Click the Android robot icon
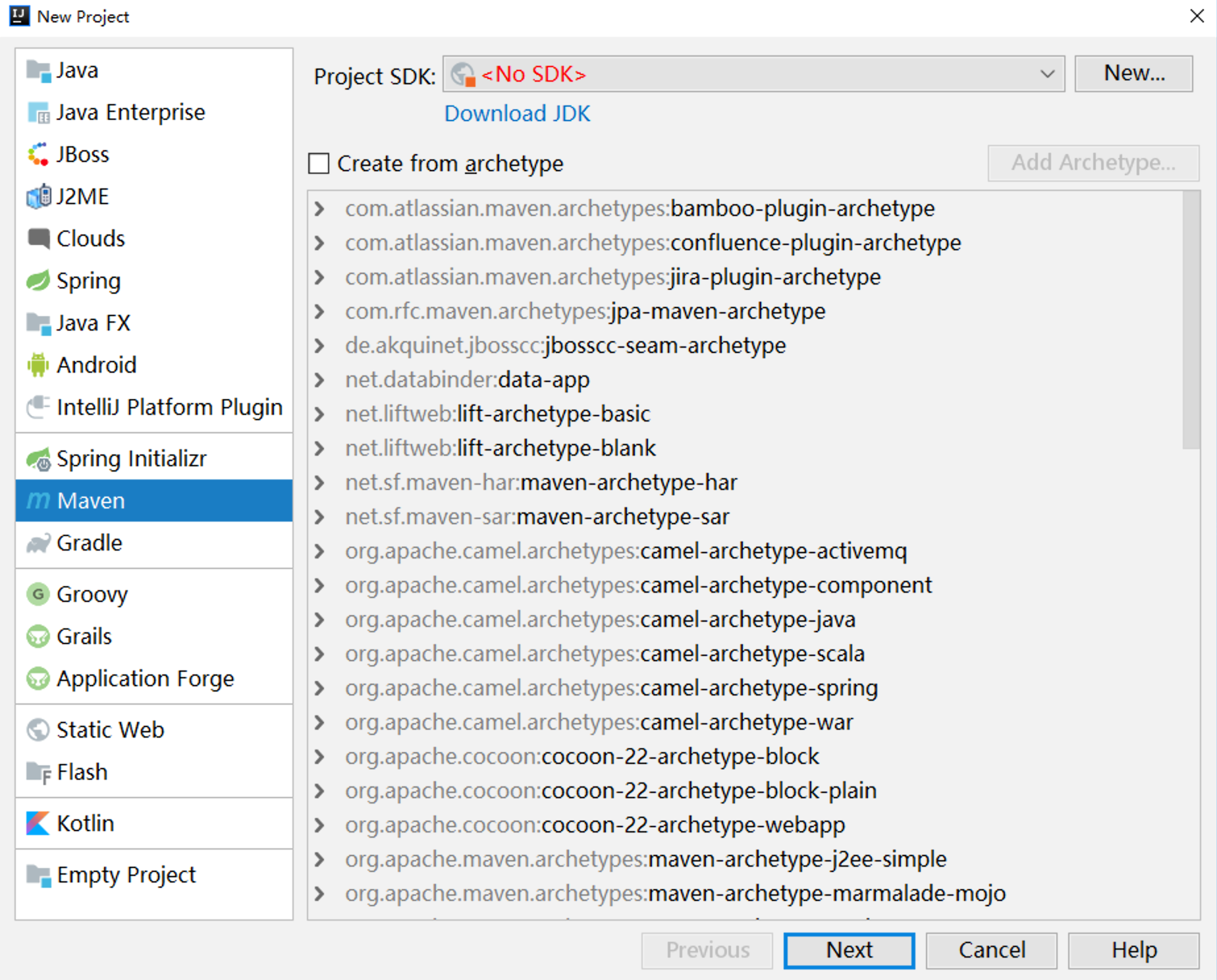 click(38, 365)
